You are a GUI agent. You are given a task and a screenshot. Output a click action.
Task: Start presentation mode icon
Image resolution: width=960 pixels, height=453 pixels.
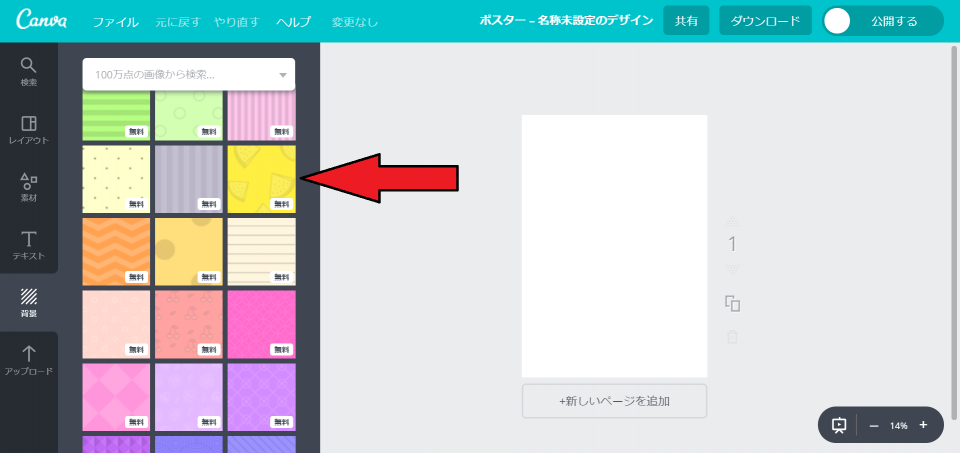pos(839,425)
